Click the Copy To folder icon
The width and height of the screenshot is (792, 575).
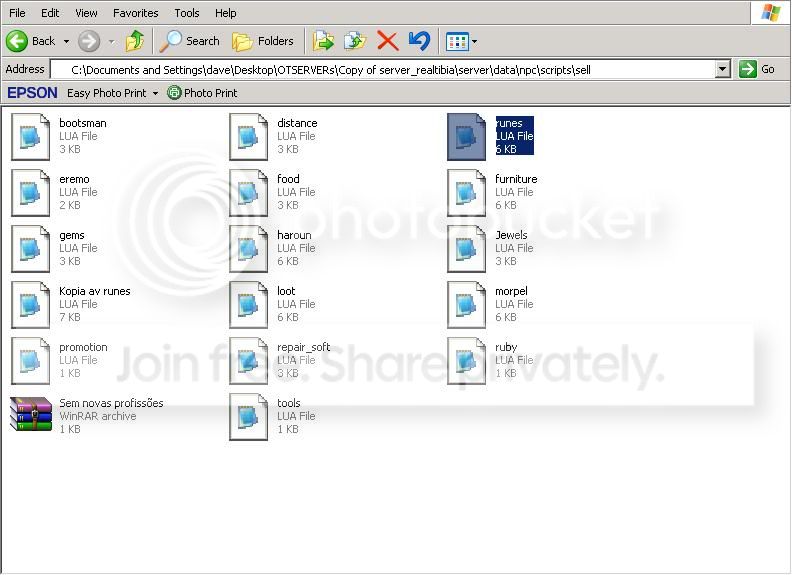click(355, 41)
